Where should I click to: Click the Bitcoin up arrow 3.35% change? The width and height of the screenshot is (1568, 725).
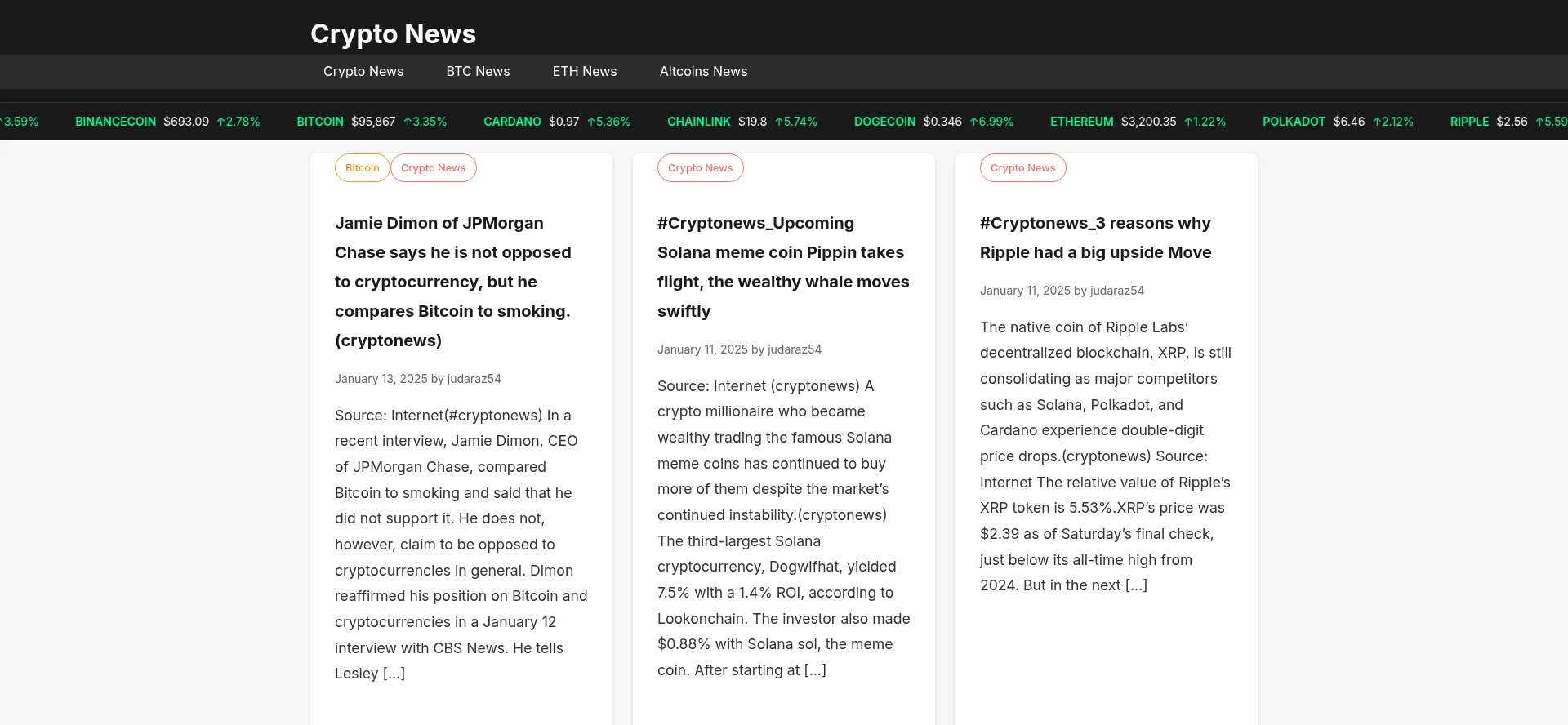(x=425, y=122)
